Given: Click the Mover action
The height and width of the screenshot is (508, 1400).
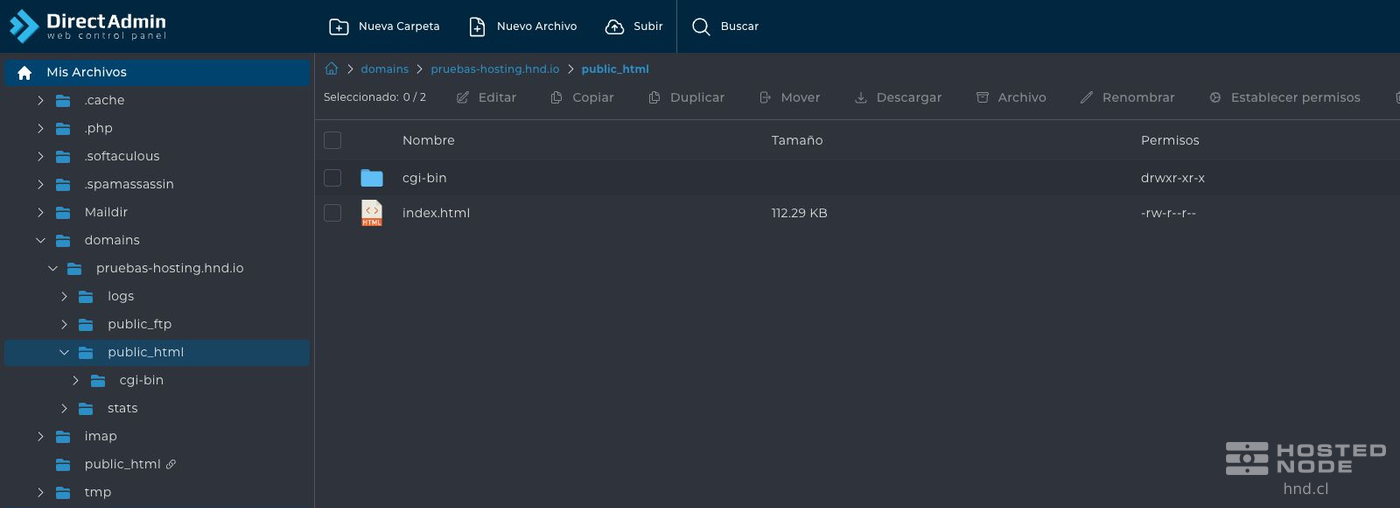Looking at the screenshot, I should tap(789, 98).
